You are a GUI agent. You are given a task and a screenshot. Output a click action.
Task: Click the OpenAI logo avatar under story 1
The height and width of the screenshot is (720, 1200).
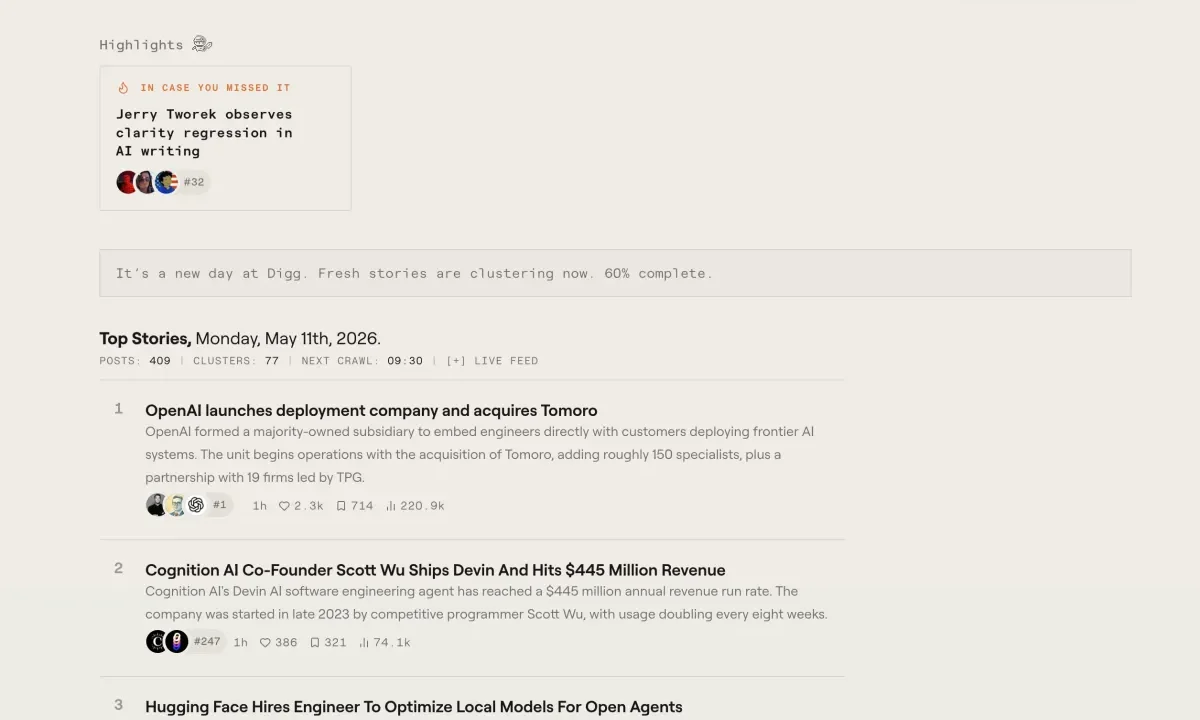196,505
